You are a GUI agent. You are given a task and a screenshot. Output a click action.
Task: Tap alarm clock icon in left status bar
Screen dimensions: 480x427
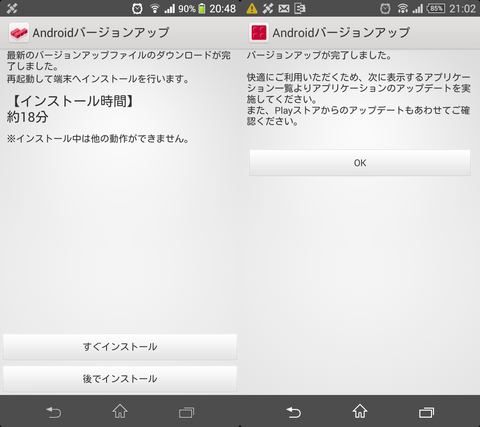pos(137,8)
